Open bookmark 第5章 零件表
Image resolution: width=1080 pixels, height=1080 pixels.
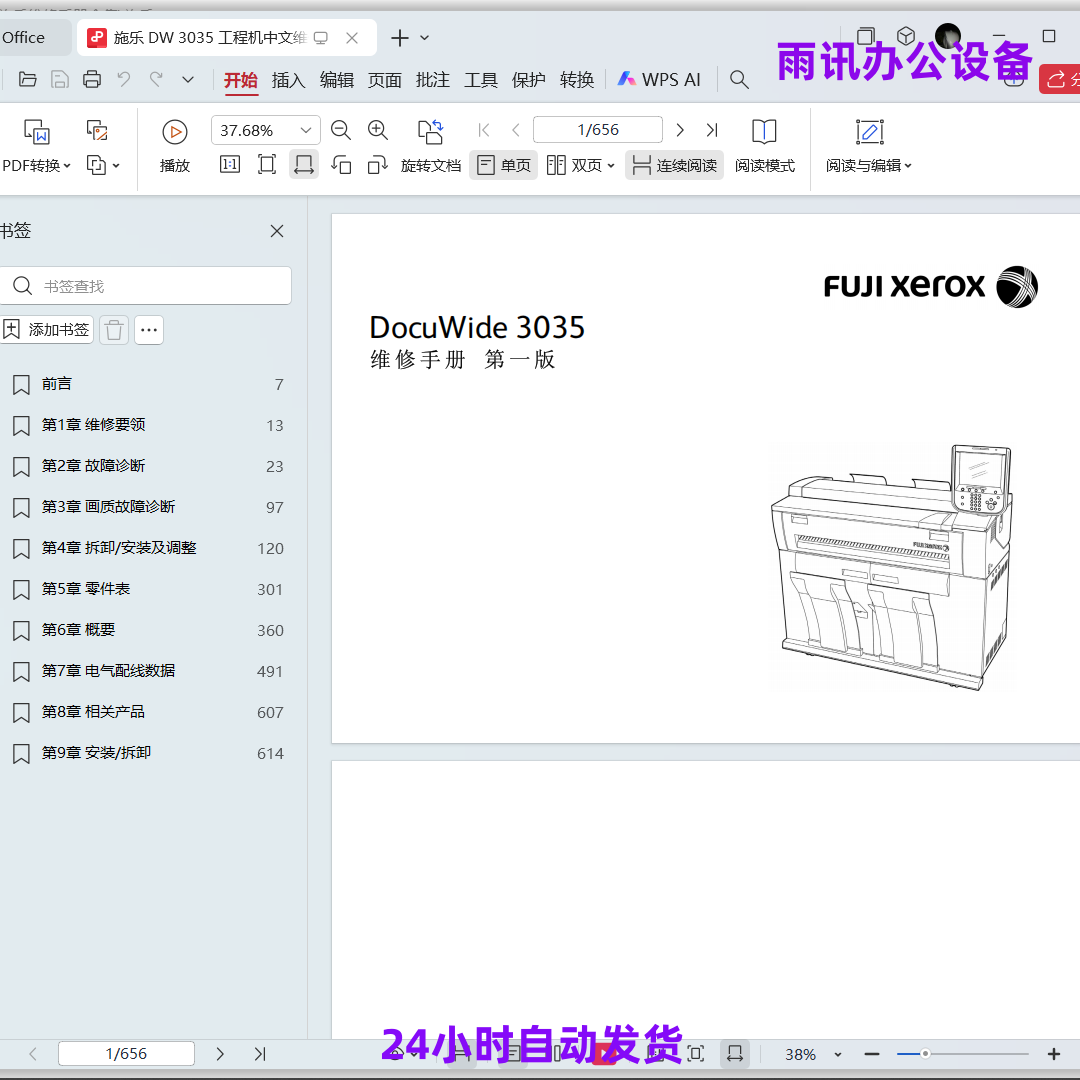pyautogui.click(x=147, y=589)
